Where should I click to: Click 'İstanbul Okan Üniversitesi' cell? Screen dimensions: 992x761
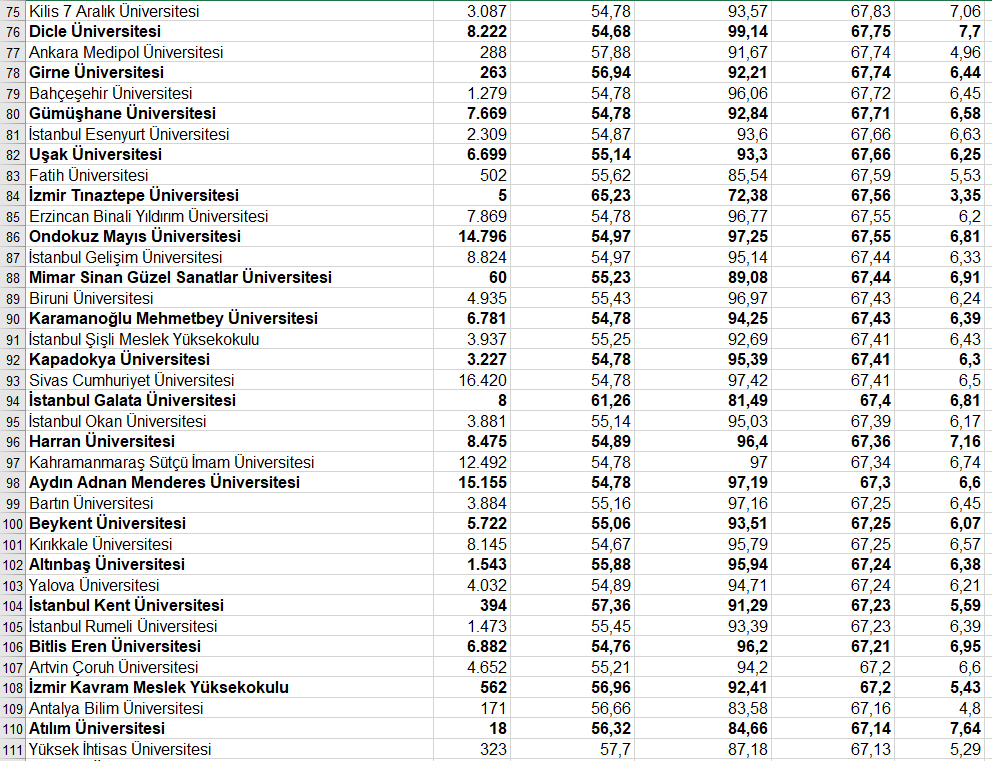229,421
